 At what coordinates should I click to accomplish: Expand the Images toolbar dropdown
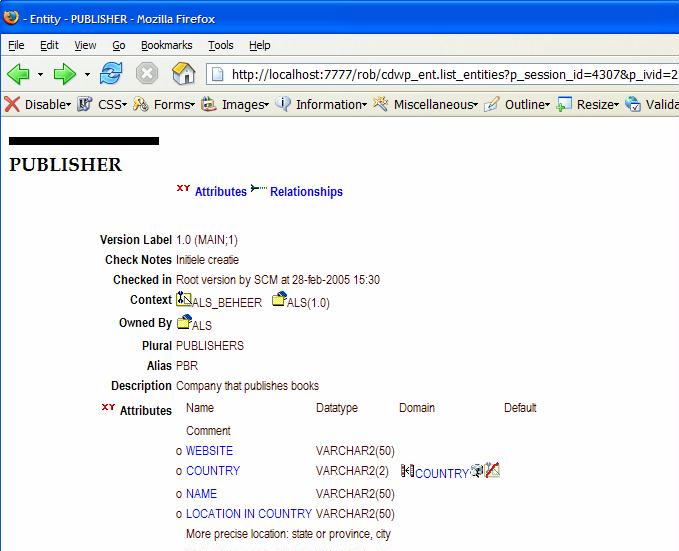coord(236,104)
